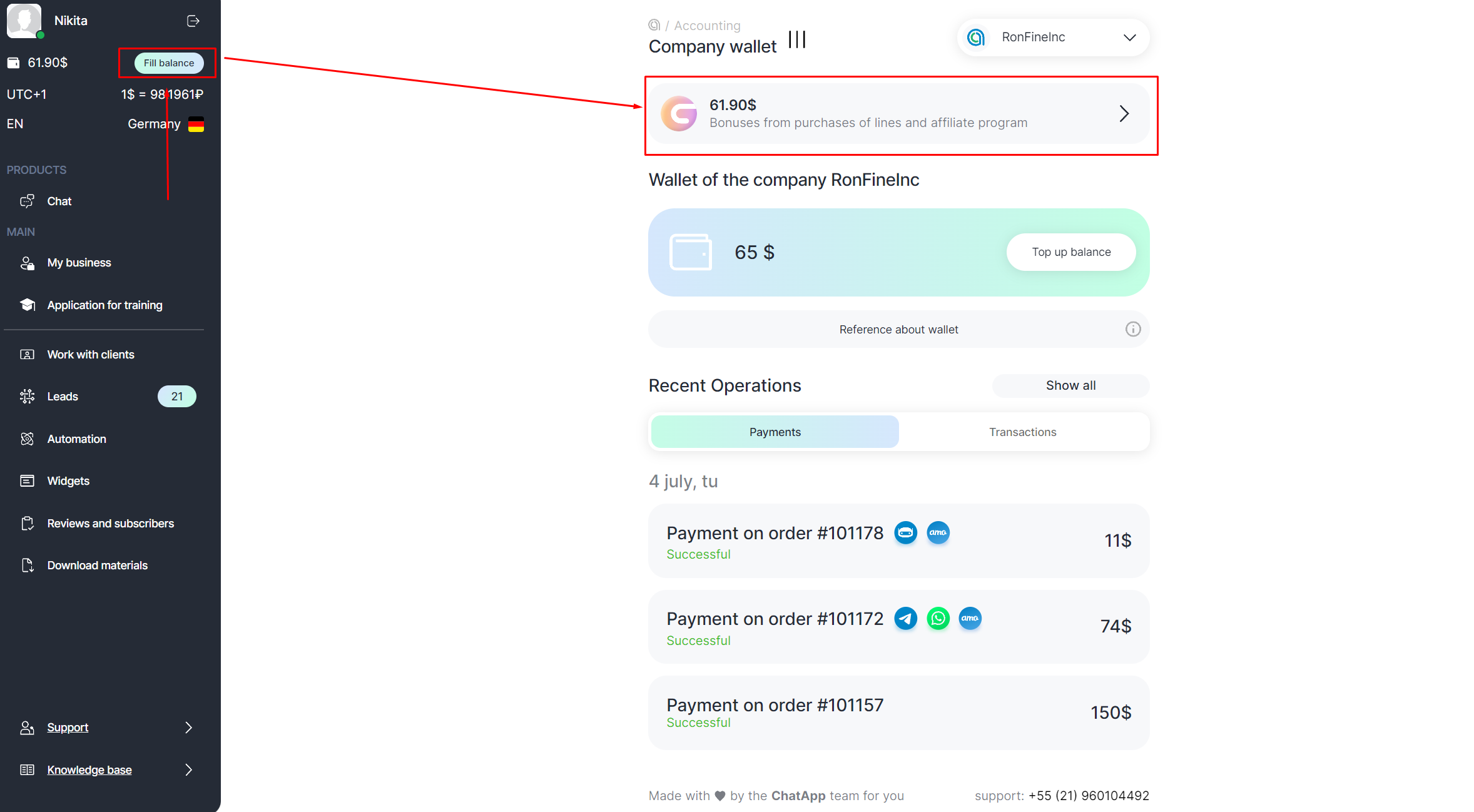Click the German flag icon

(x=196, y=124)
